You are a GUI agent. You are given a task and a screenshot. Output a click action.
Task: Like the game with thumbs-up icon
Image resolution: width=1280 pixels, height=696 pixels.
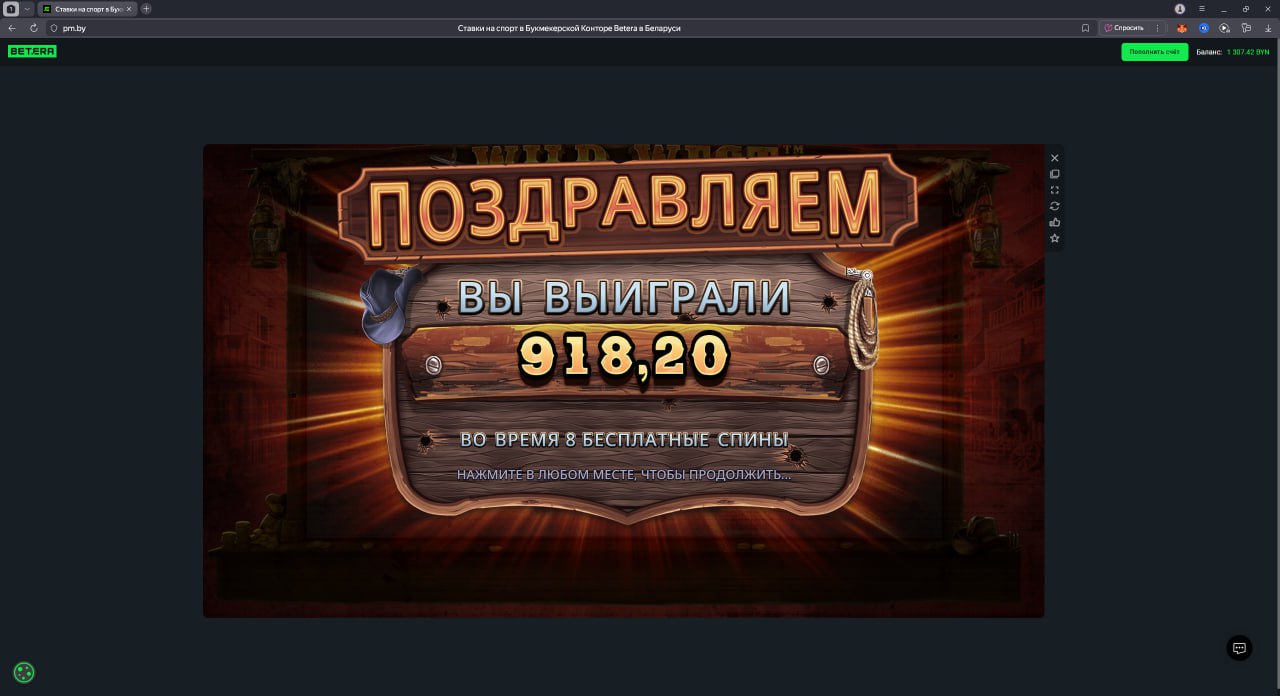coord(1054,222)
